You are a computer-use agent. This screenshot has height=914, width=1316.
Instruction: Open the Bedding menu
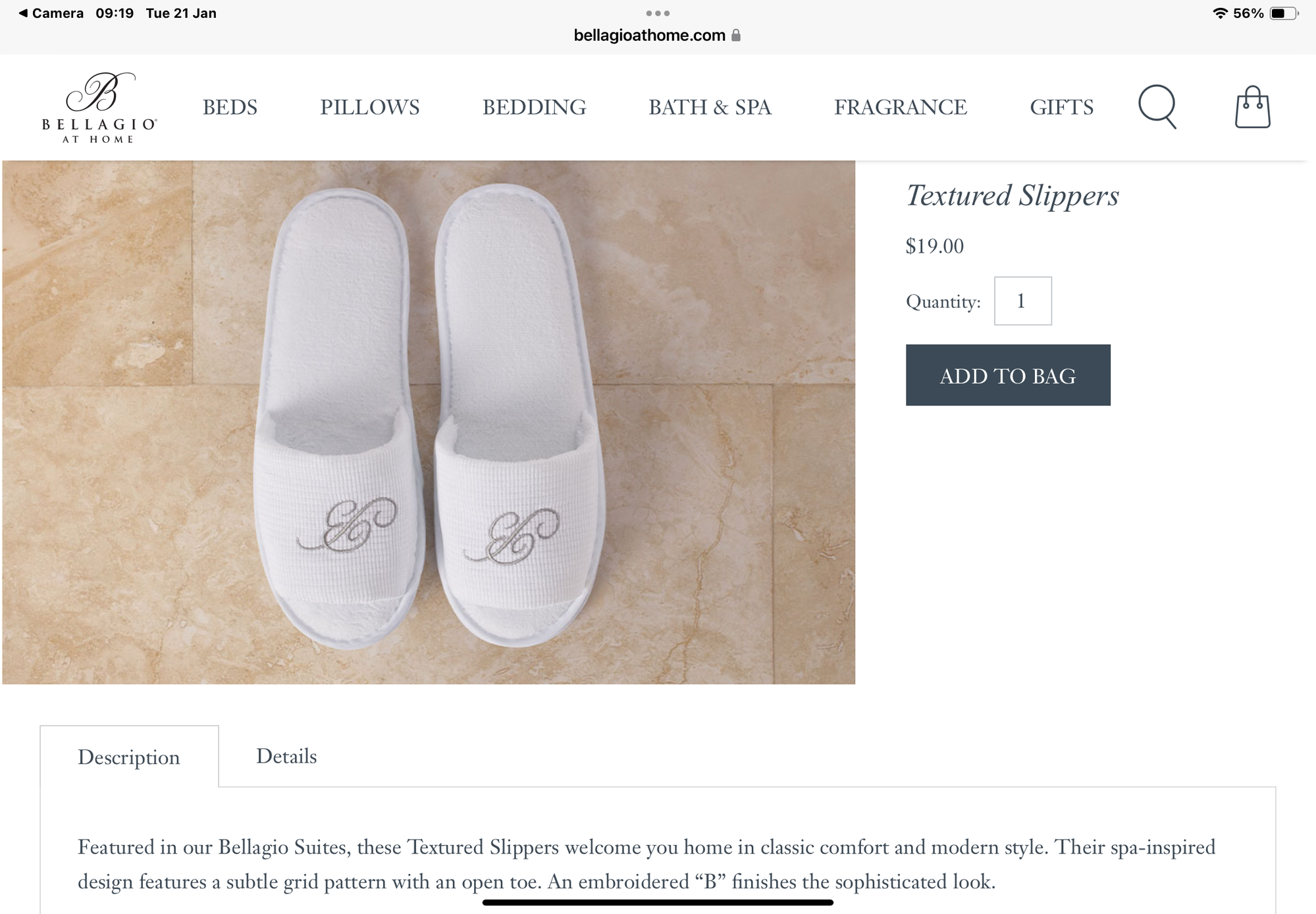click(534, 107)
